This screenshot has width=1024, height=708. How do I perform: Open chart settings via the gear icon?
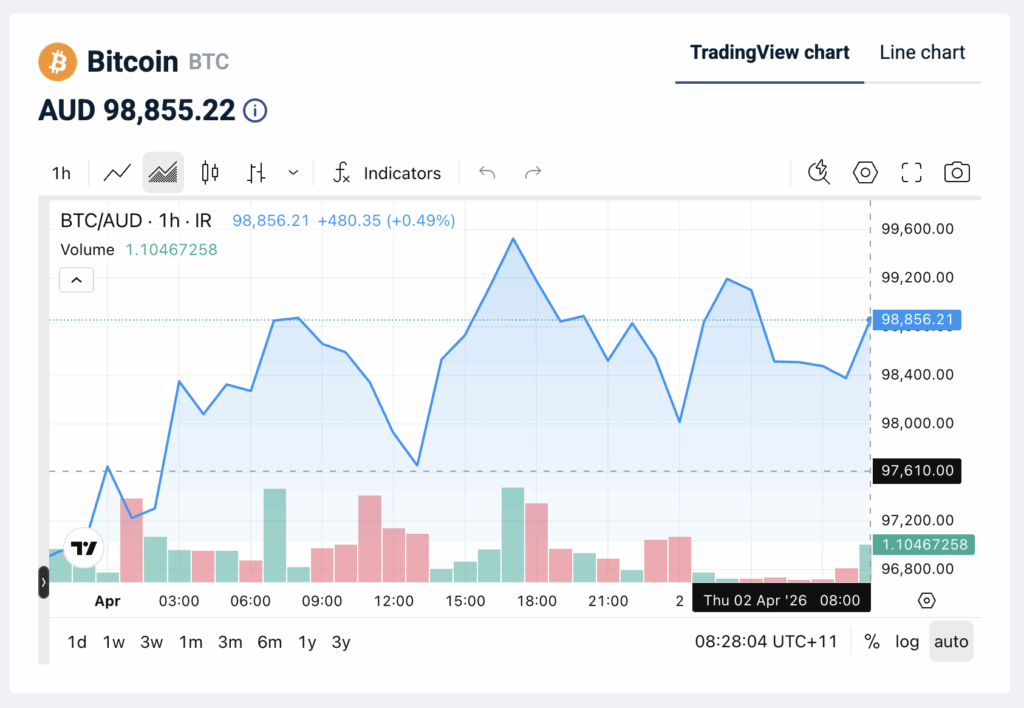(x=864, y=172)
